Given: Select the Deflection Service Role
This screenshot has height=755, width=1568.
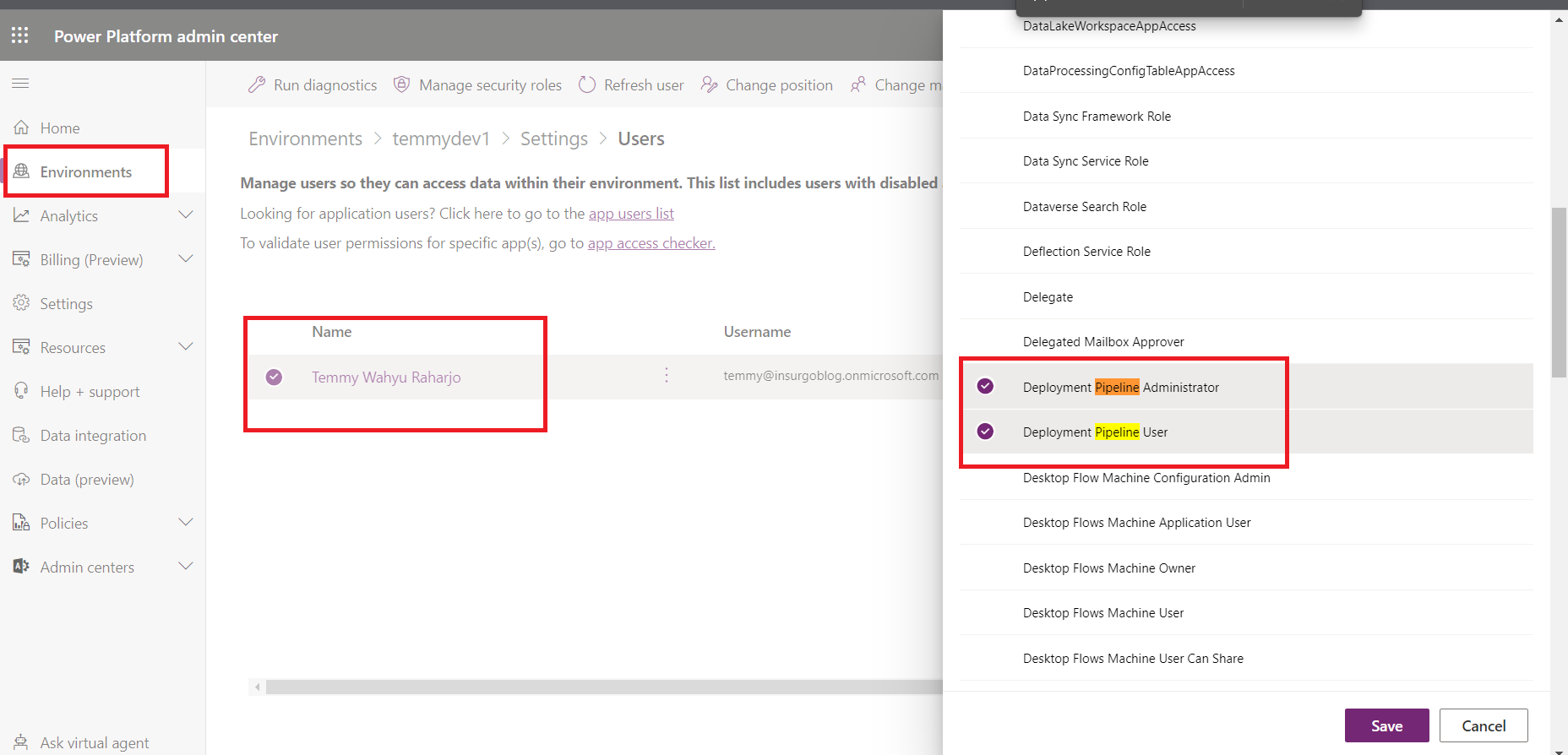Looking at the screenshot, I should 1246,251.
